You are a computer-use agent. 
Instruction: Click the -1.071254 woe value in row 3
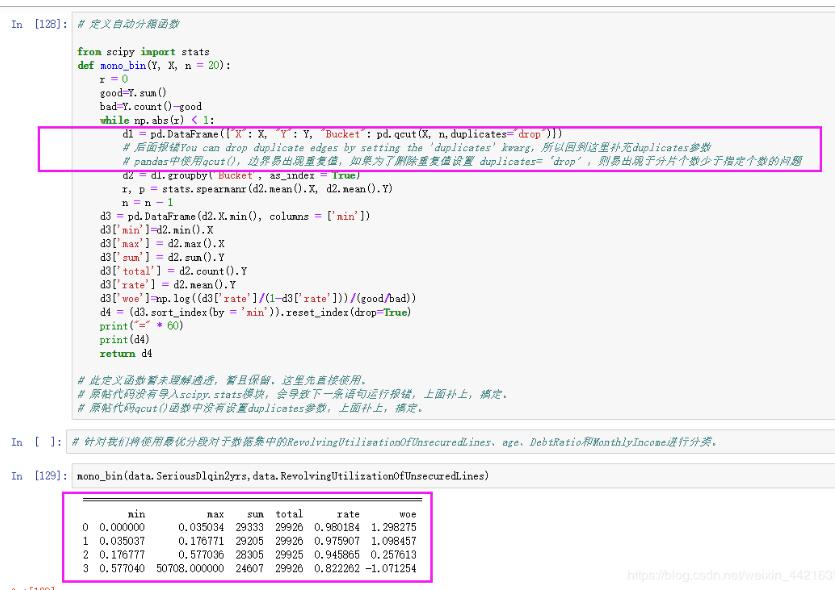pyautogui.click(x=391, y=569)
